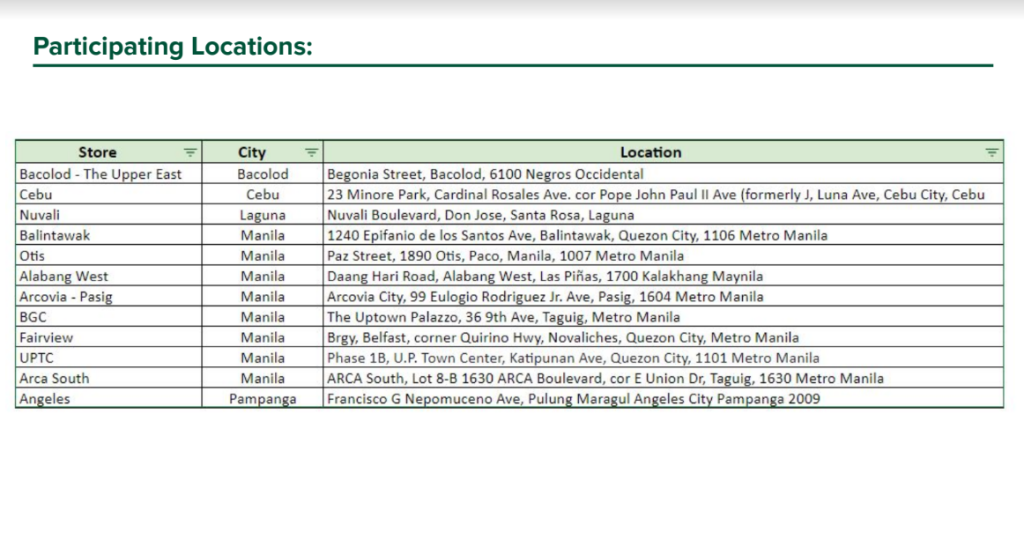Click the Manila city cell in Arca South row
The image size is (1024, 539).
[x=263, y=378]
